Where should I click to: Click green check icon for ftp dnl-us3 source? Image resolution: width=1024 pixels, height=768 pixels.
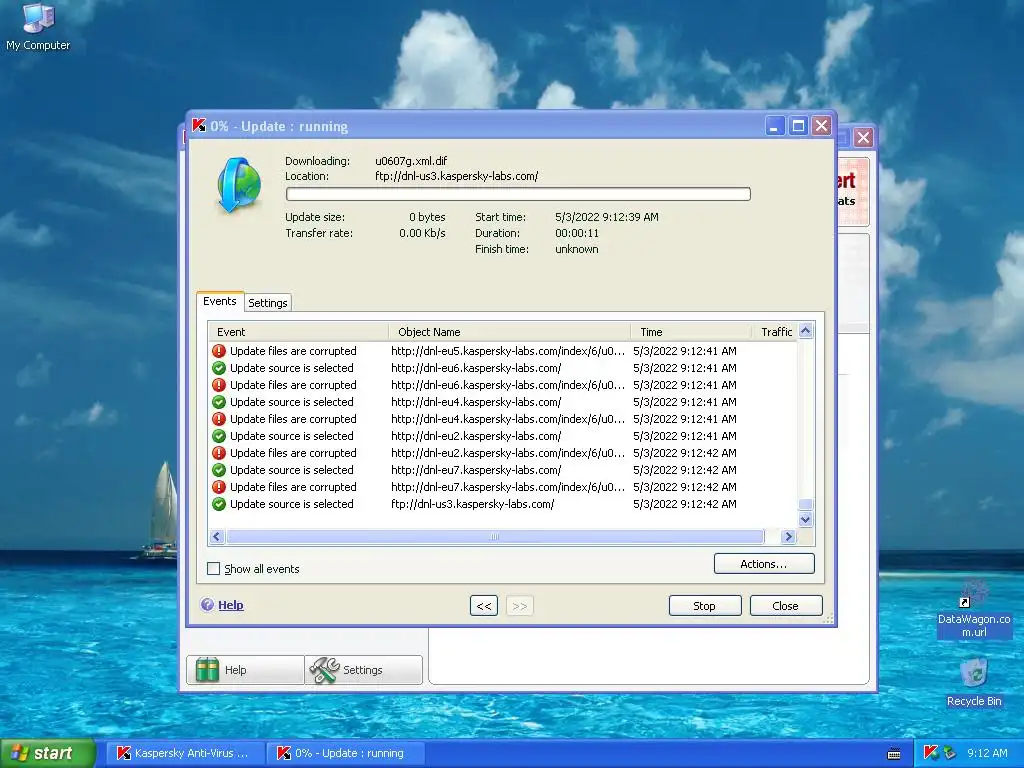219,504
